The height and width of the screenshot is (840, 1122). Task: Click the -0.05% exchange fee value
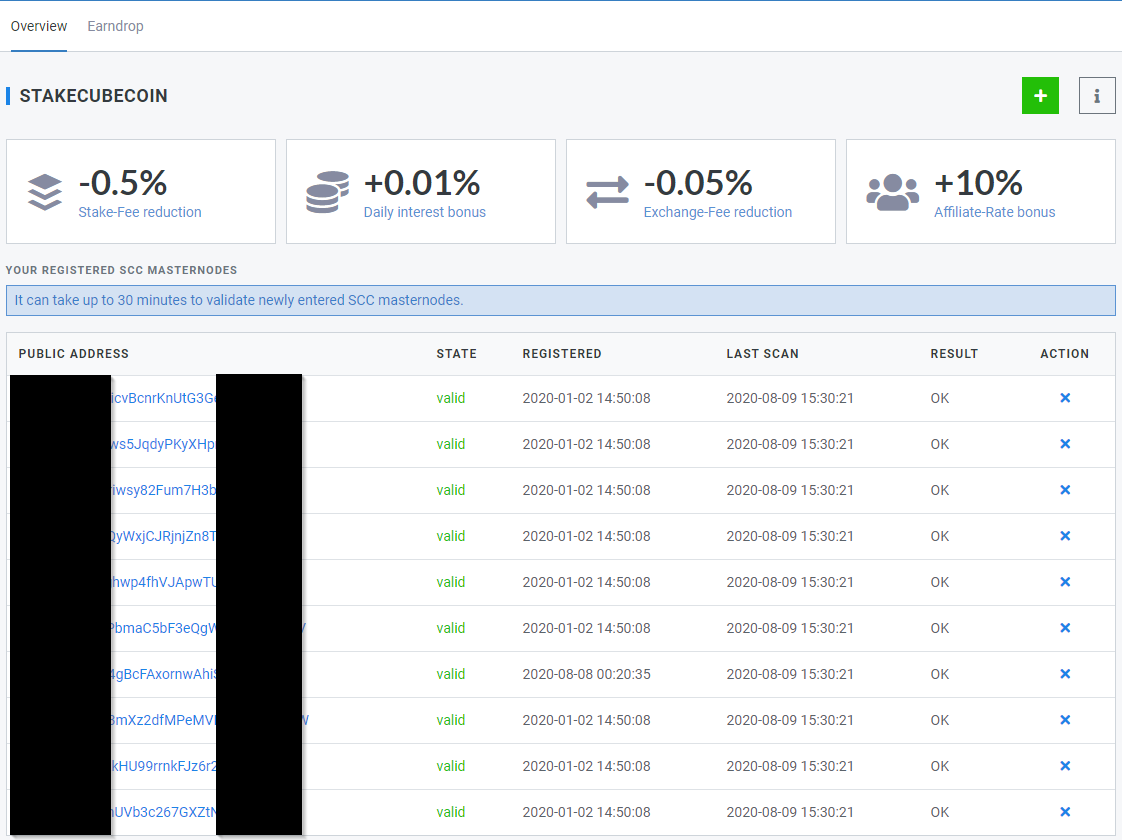[698, 182]
